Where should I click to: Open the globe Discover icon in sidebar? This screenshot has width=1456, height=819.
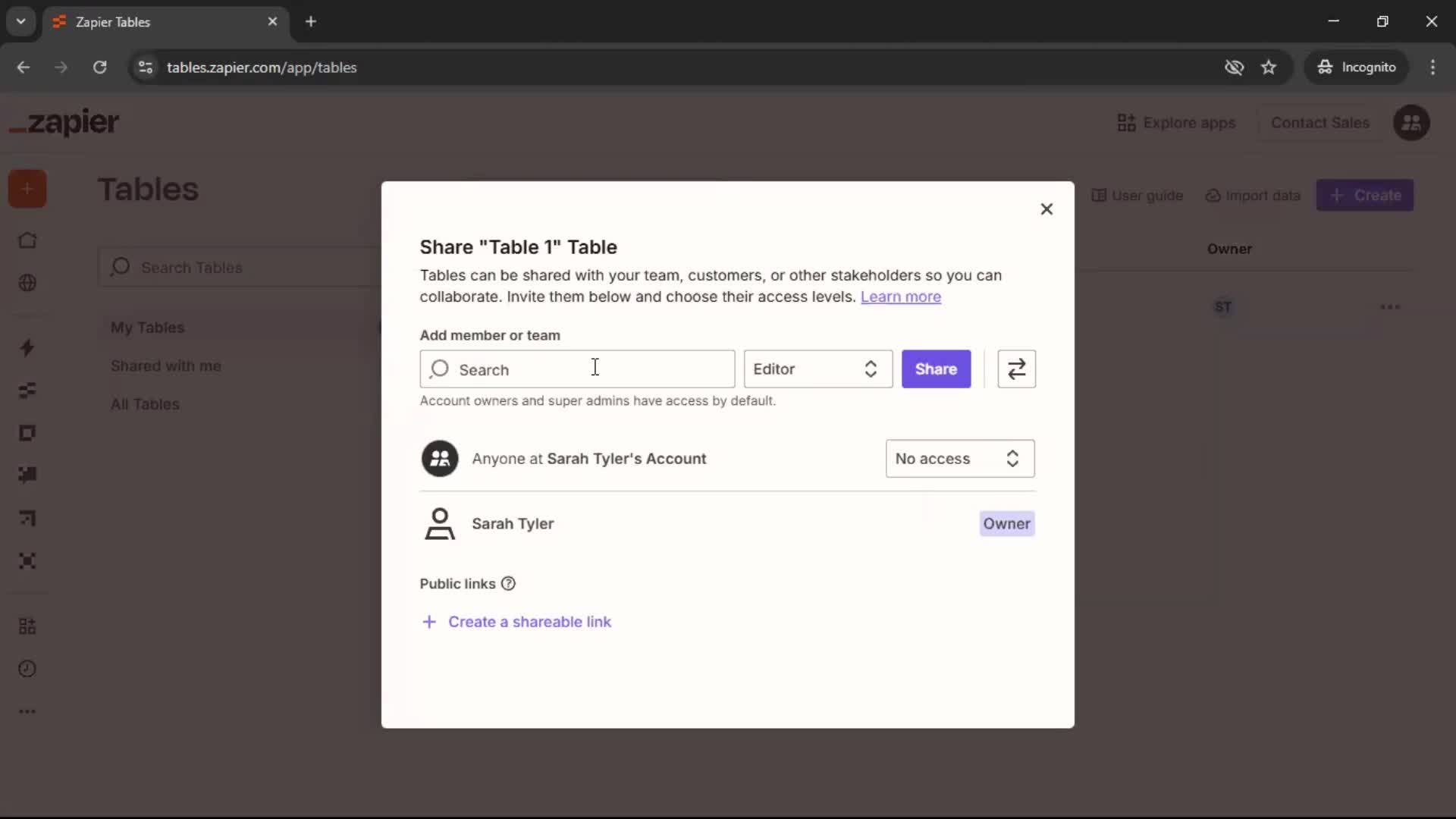[x=27, y=283]
